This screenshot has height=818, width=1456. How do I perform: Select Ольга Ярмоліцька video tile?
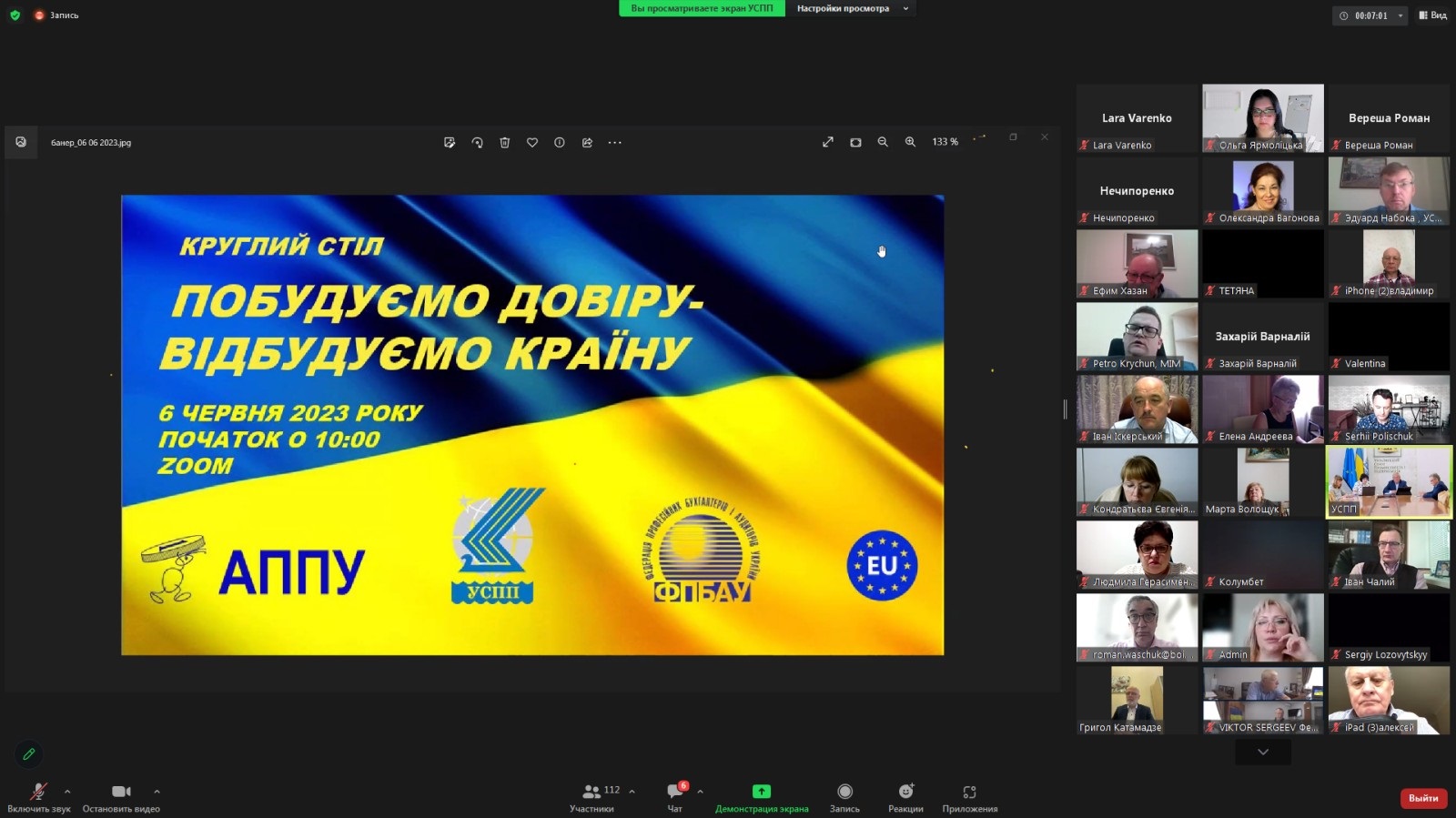1263,118
